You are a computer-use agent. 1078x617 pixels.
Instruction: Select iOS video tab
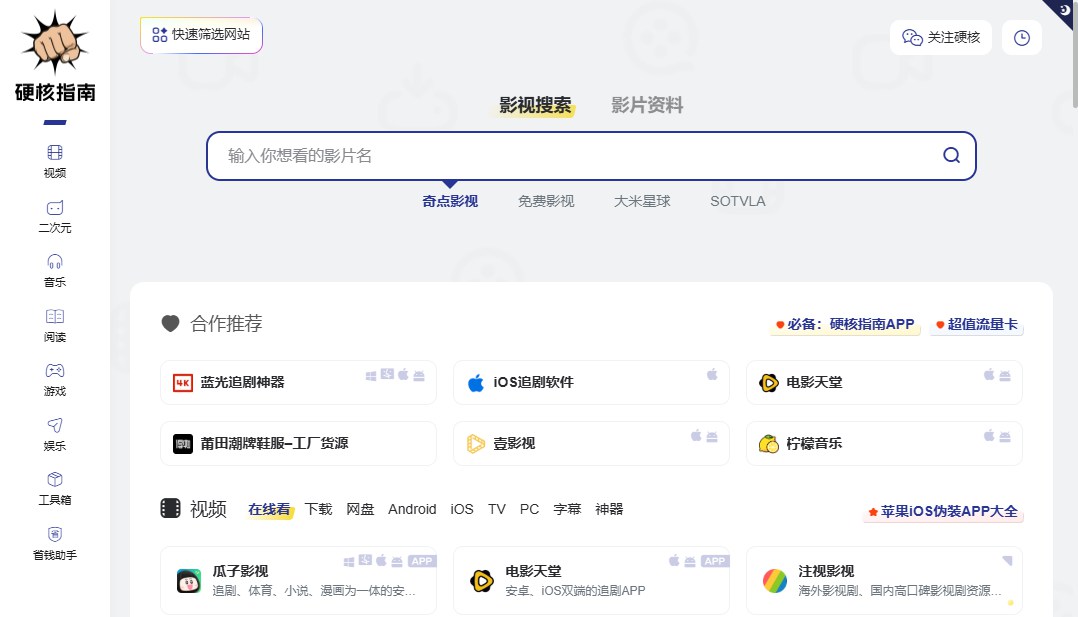(x=462, y=509)
